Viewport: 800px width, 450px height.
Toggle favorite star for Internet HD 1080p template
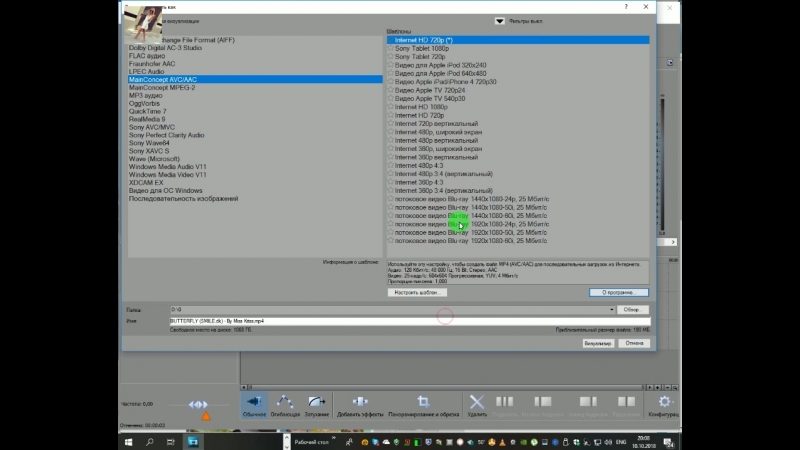pyautogui.click(x=390, y=107)
